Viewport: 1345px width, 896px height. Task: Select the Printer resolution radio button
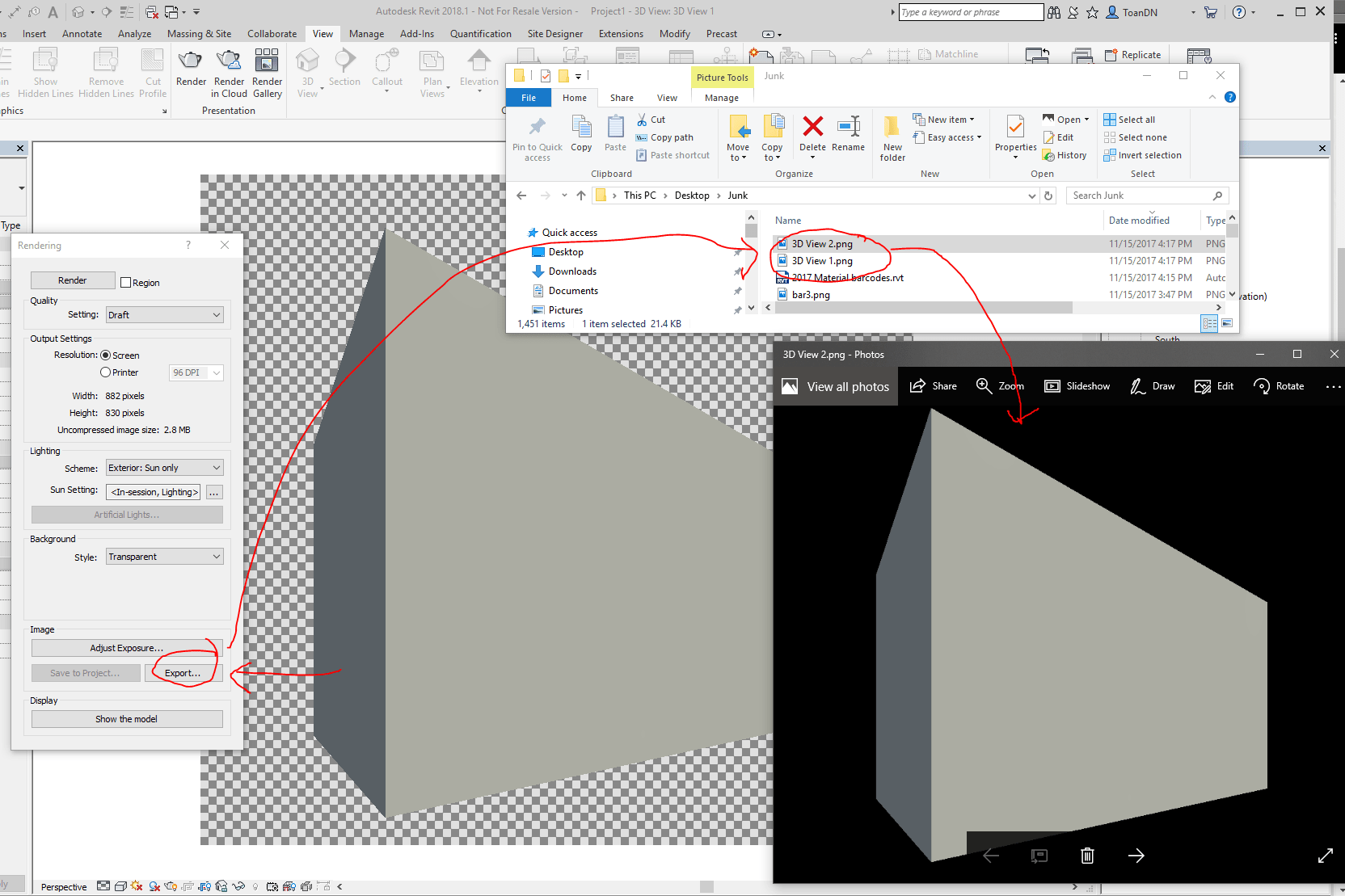pyautogui.click(x=106, y=372)
